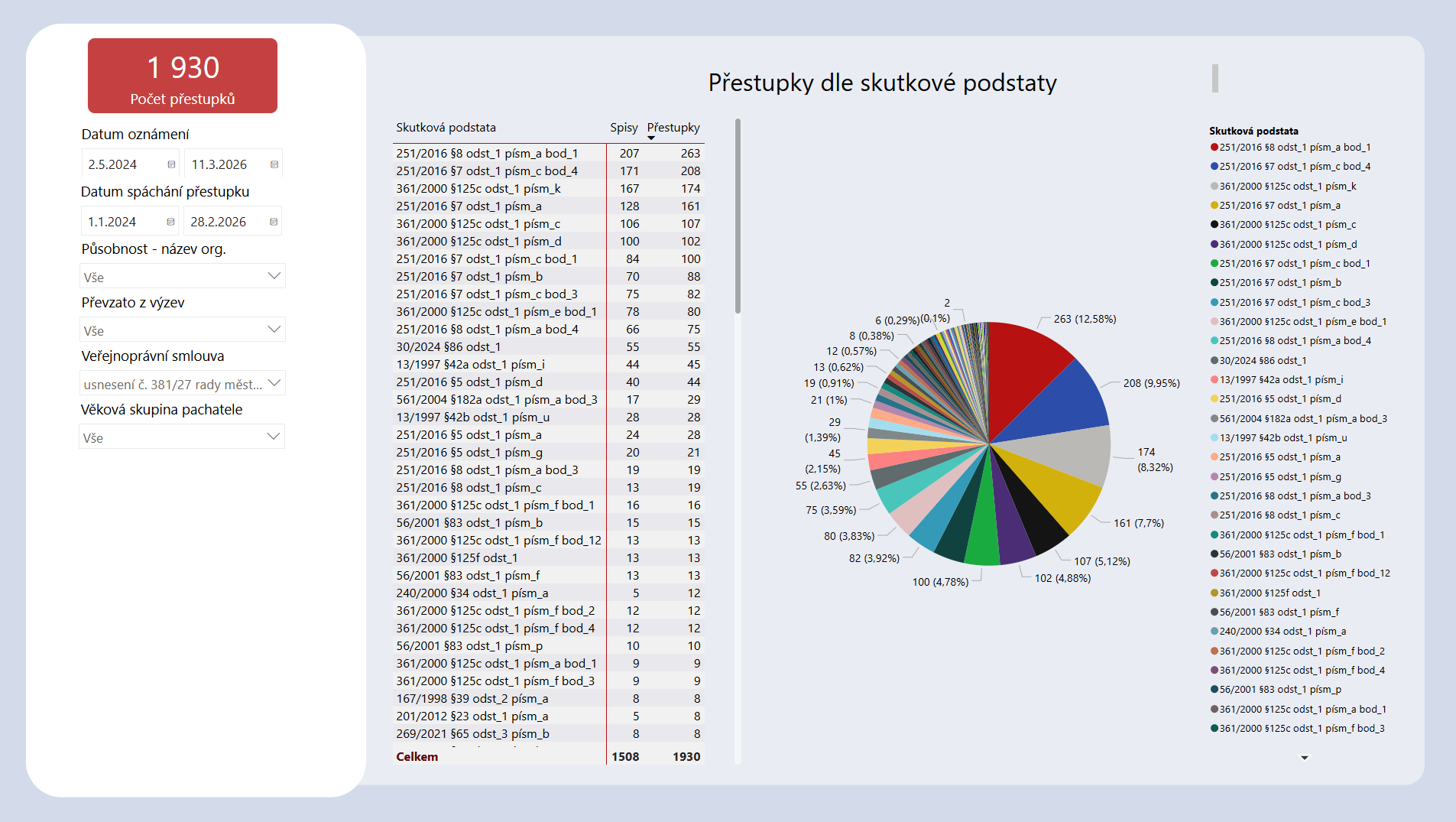Click pie label 82 (3,92%)
1456x822 pixels.
(874, 559)
